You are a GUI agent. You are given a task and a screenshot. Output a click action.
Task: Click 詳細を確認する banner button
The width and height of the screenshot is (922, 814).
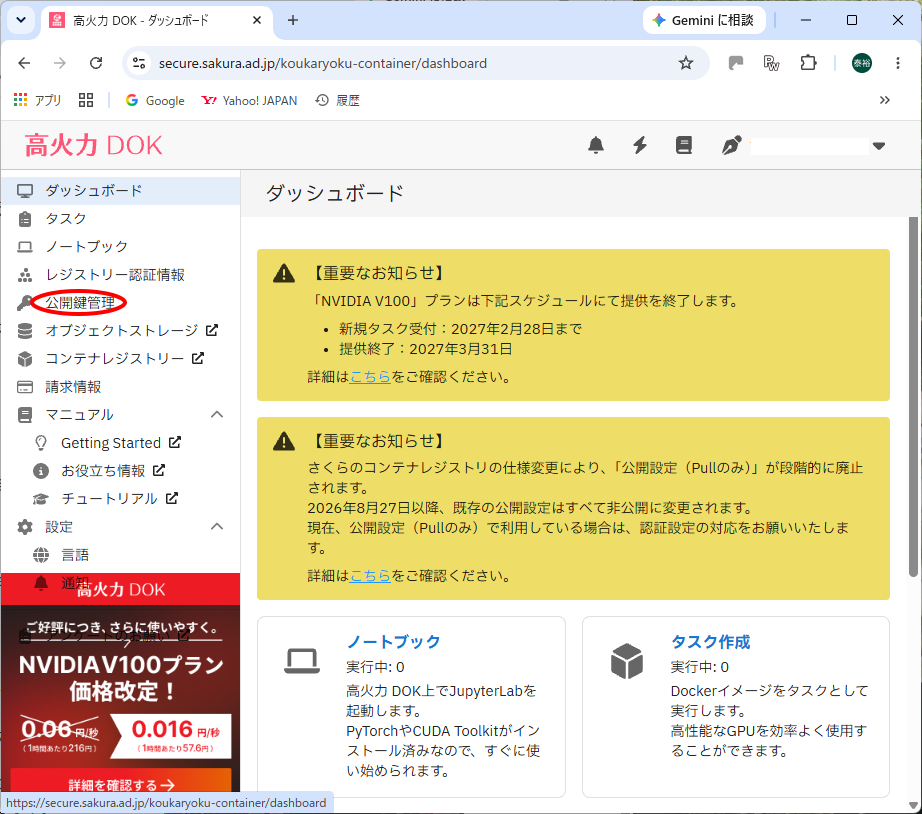(121, 785)
